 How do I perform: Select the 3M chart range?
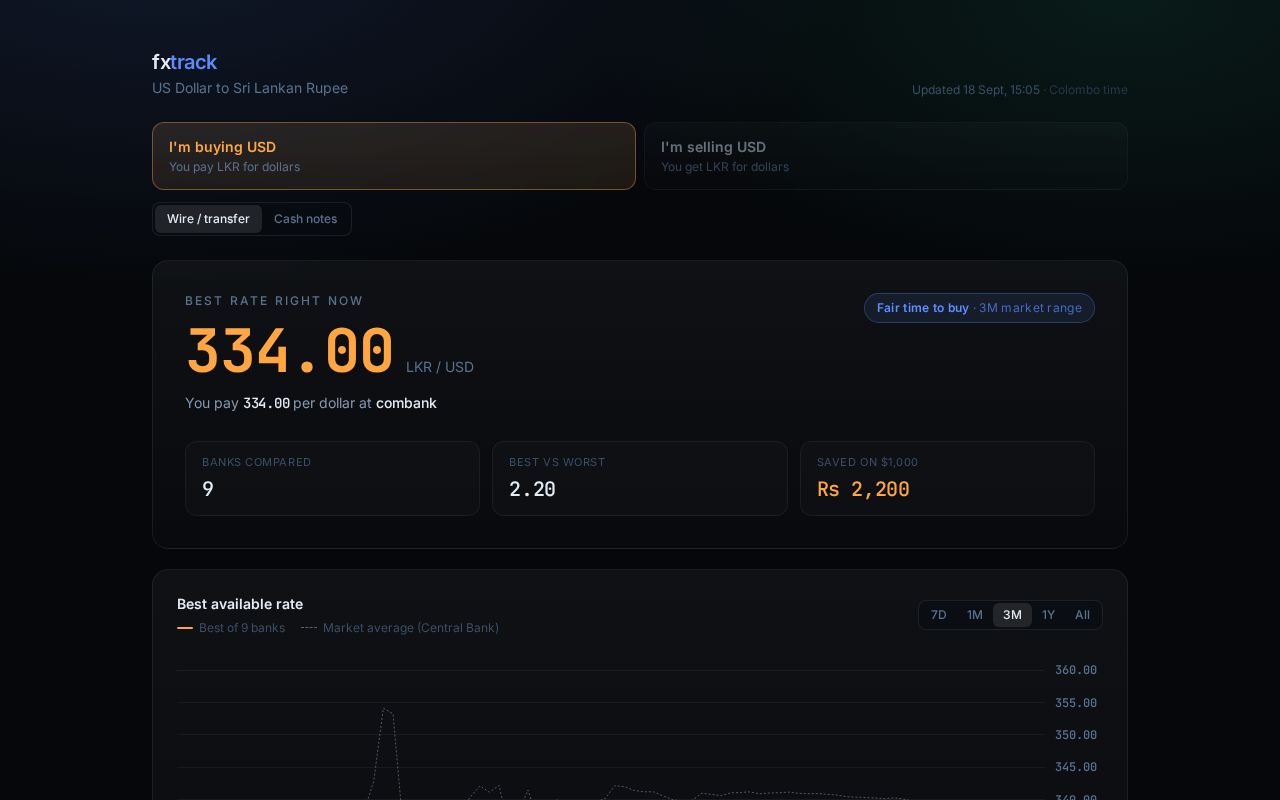point(1012,615)
